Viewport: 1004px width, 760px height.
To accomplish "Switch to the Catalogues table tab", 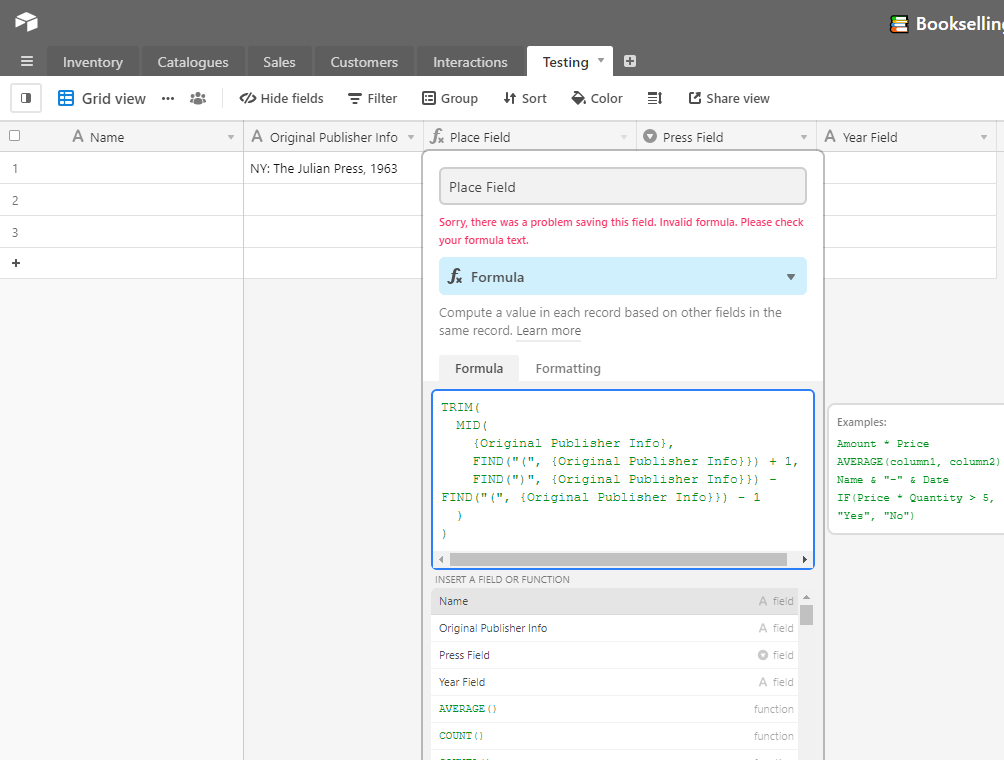I will tap(193, 62).
